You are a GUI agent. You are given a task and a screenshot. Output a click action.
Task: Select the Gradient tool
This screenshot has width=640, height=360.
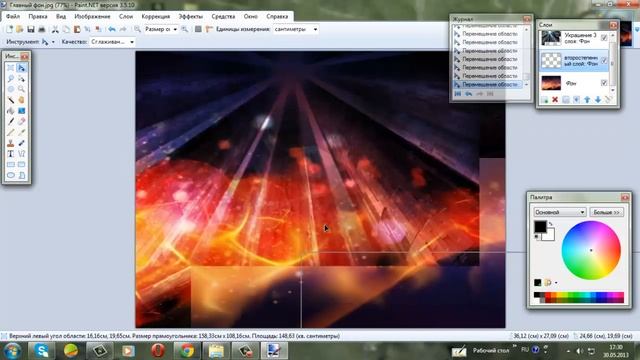tap(21, 111)
